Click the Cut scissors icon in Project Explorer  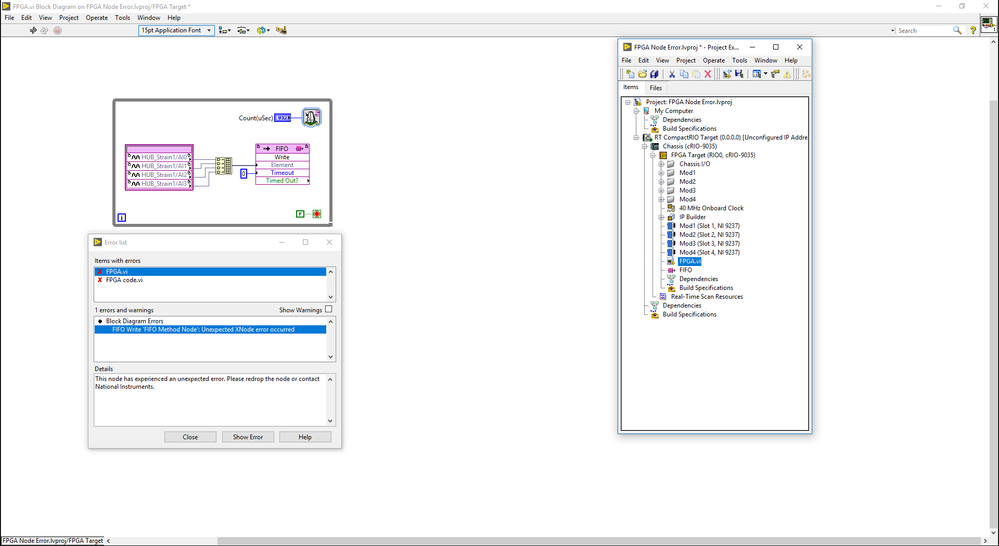click(672, 74)
